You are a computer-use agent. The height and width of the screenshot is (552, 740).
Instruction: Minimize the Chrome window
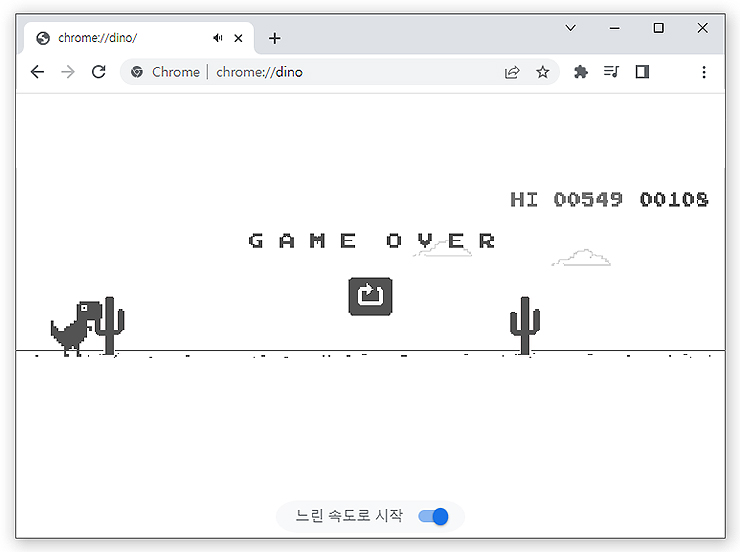(614, 28)
